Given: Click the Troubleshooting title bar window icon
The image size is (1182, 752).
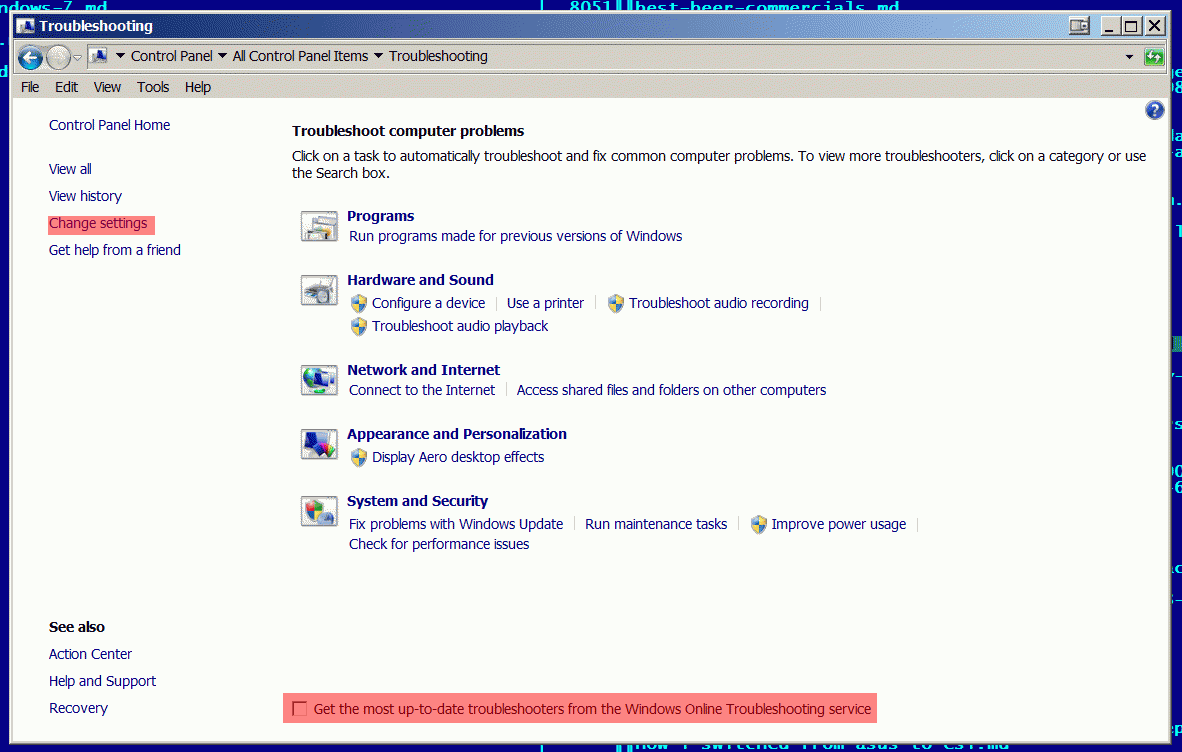Looking at the screenshot, I should 26,26.
